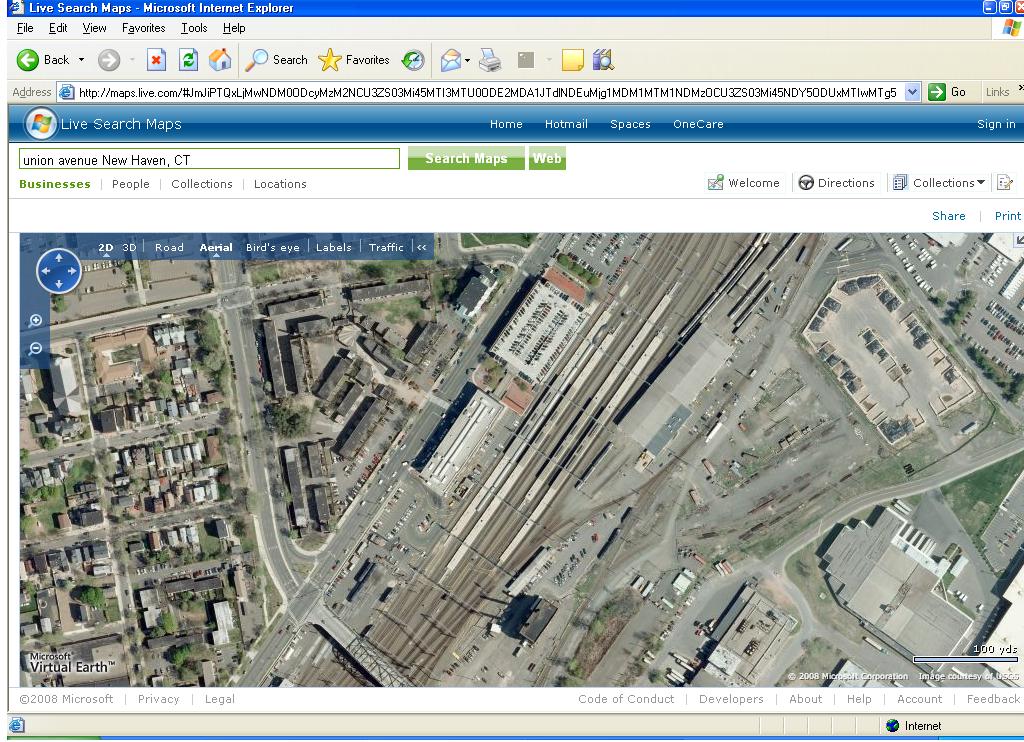
Task: Collapse the map view toolbar with chevrons
Action: tap(422, 247)
